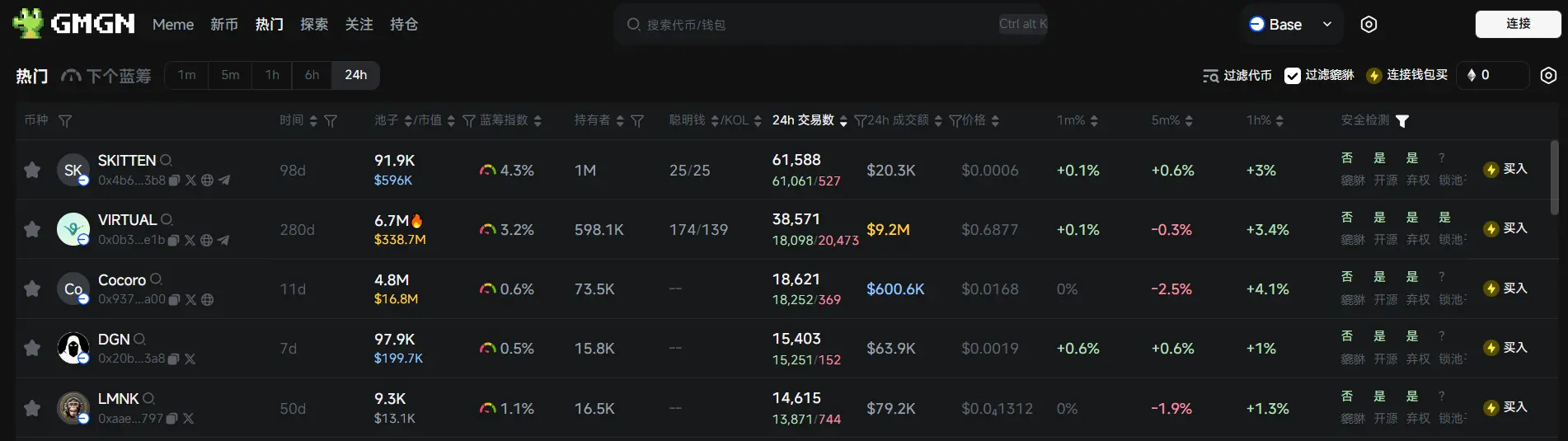Open VIRTUAL's Telegram icon

click(223, 240)
